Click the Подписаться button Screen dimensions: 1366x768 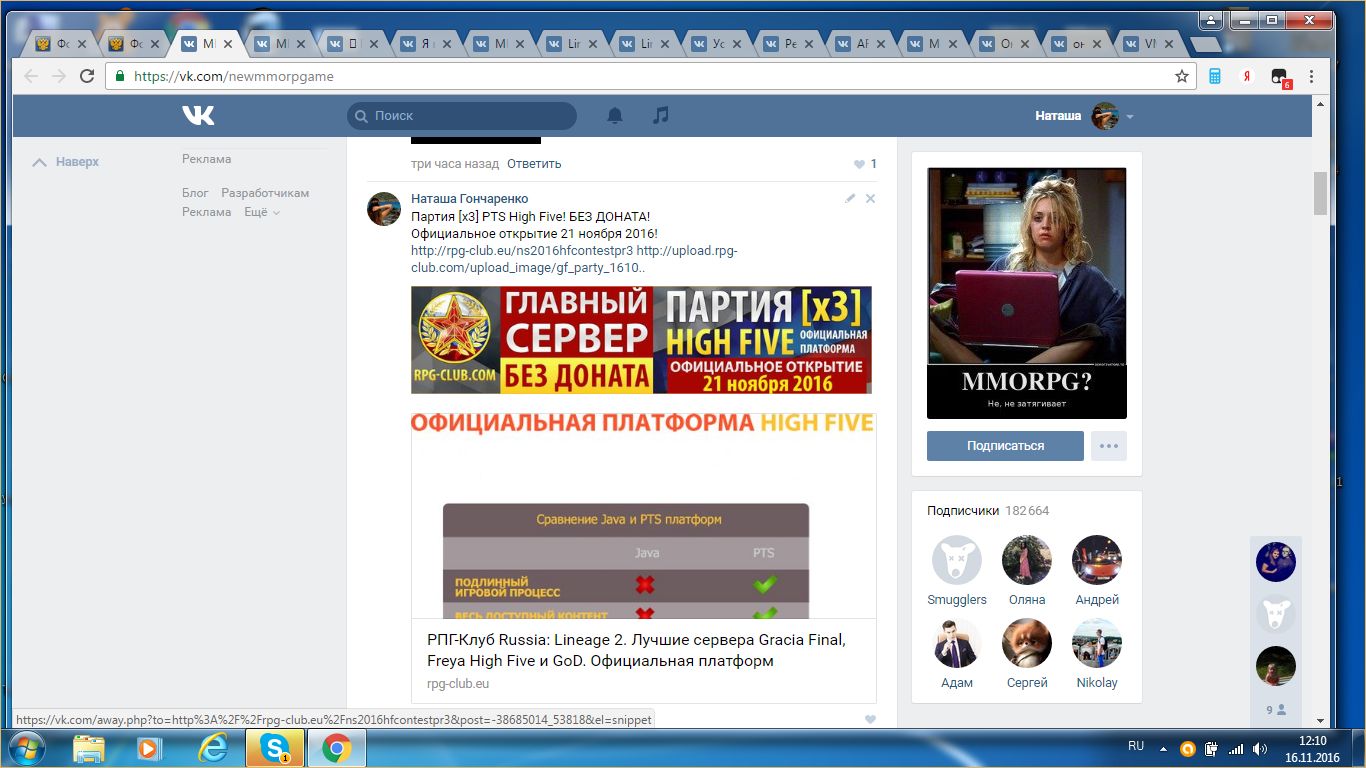pos(1005,446)
